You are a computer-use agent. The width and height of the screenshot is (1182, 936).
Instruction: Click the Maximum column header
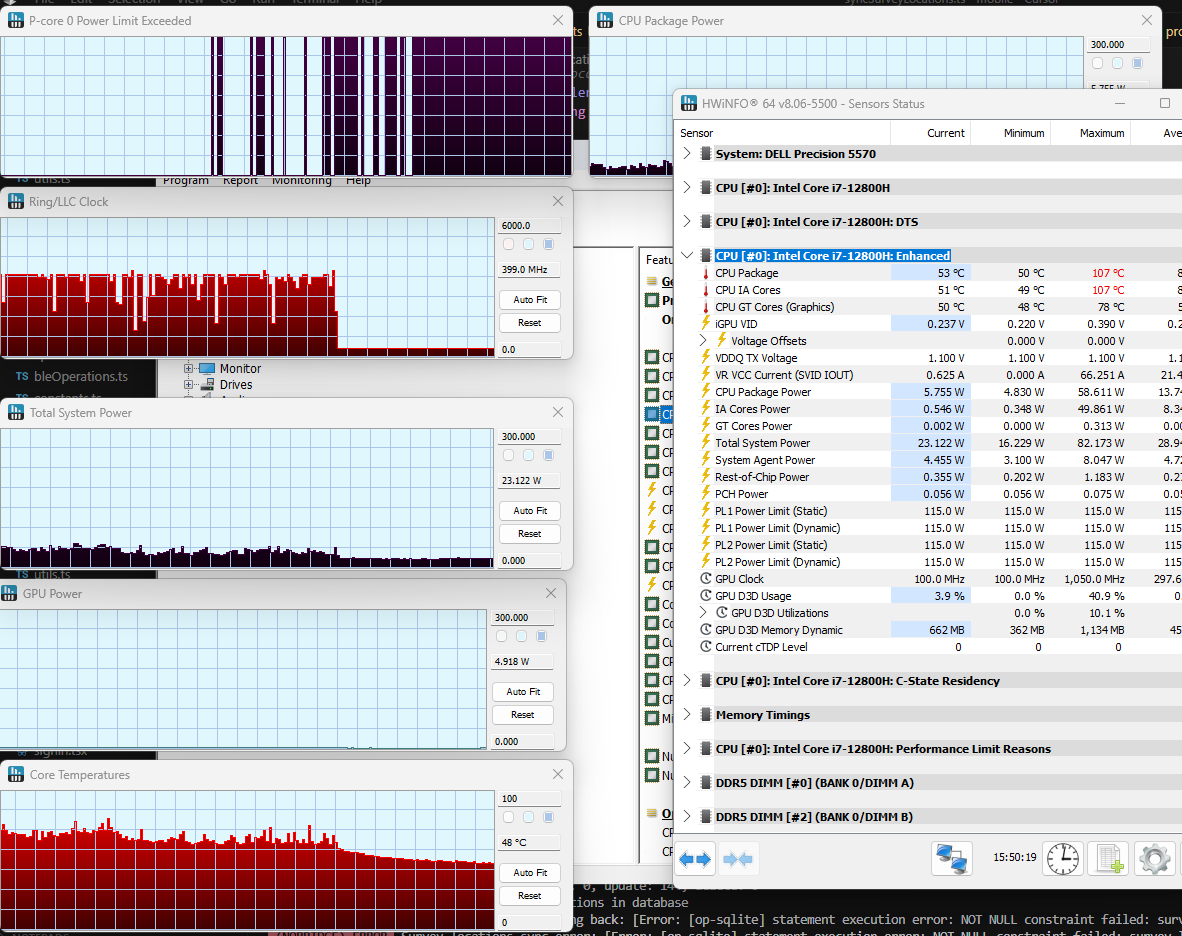1090,133
